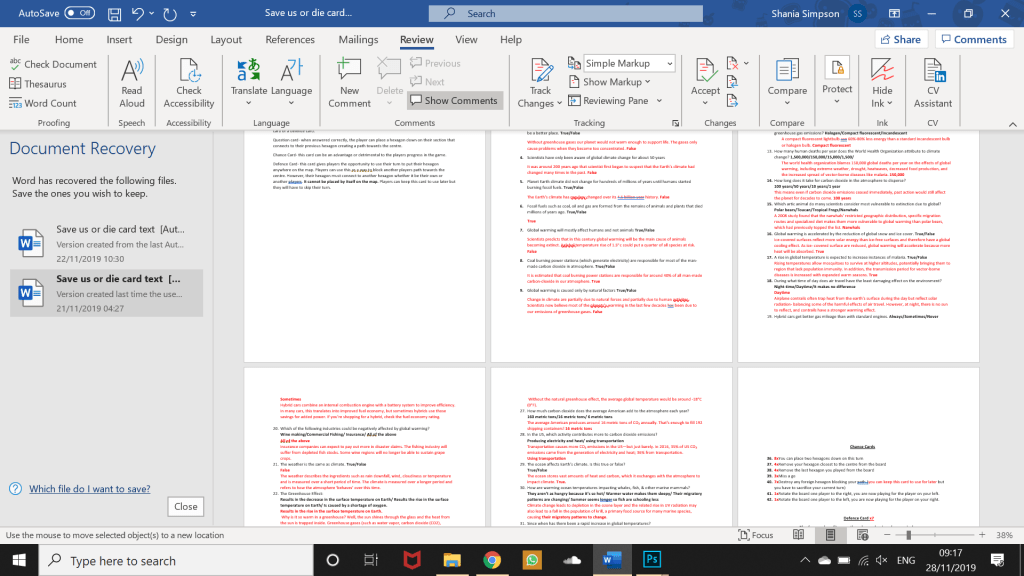The height and width of the screenshot is (576, 1024).
Task: Toggle the AutoSave switch
Action: [x=79, y=14]
